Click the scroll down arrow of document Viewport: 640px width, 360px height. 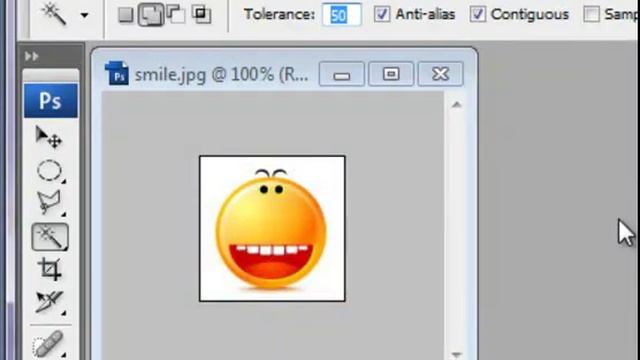pos(457,355)
